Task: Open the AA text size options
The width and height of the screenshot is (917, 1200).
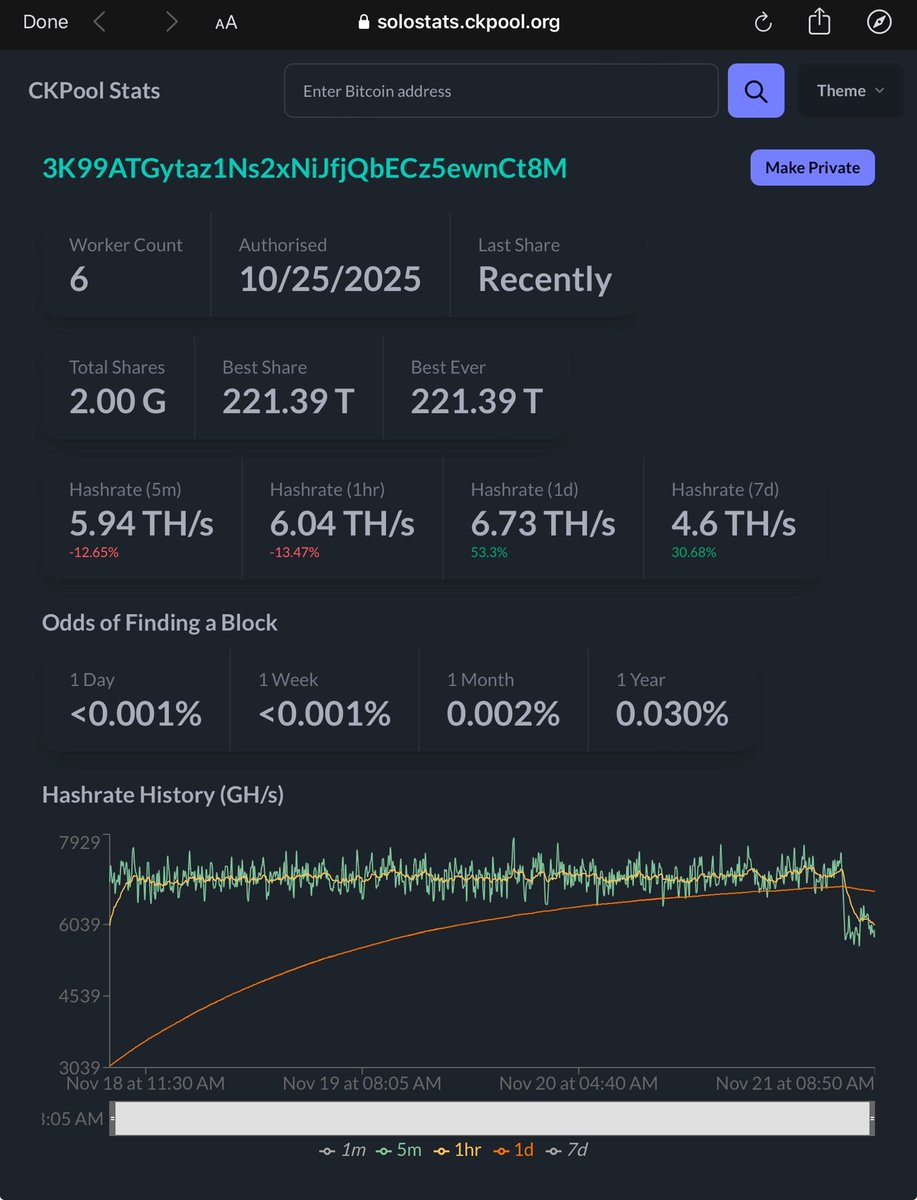Action: [226, 23]
